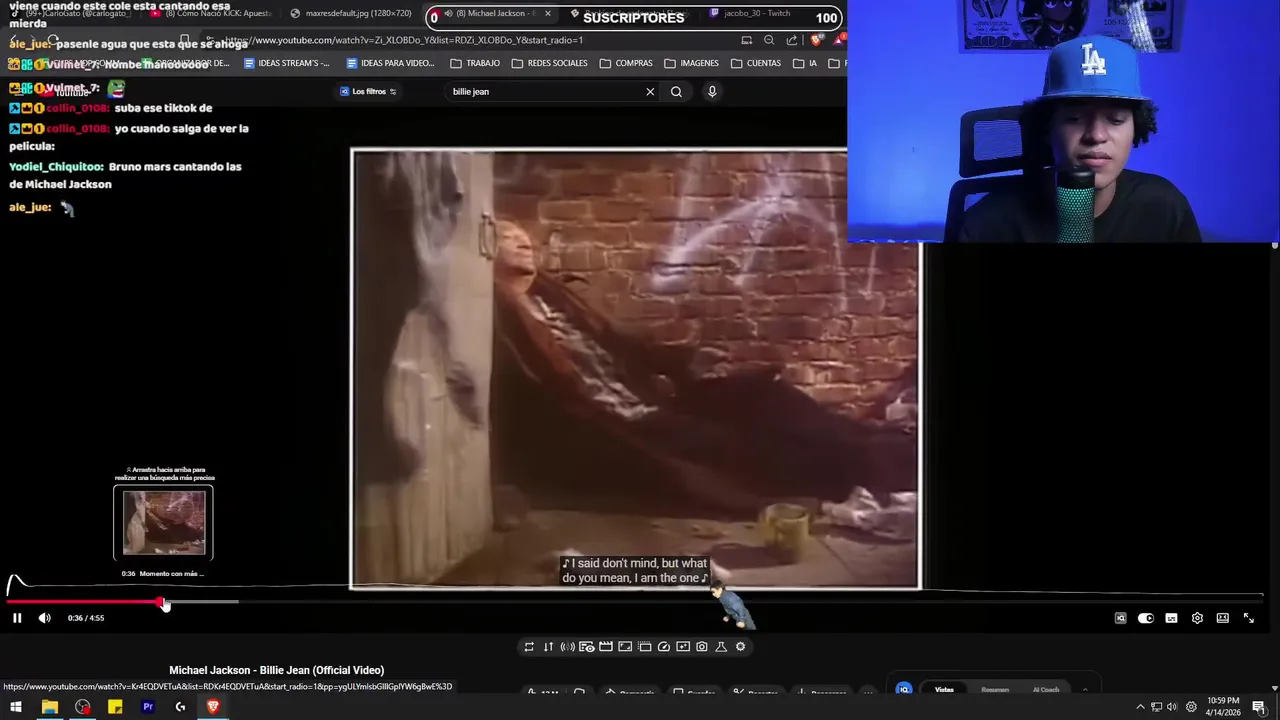Viewport: 1280px width, 720px height.
Task: Click the flask icon in extension toolbar
Action: point(721,647)
